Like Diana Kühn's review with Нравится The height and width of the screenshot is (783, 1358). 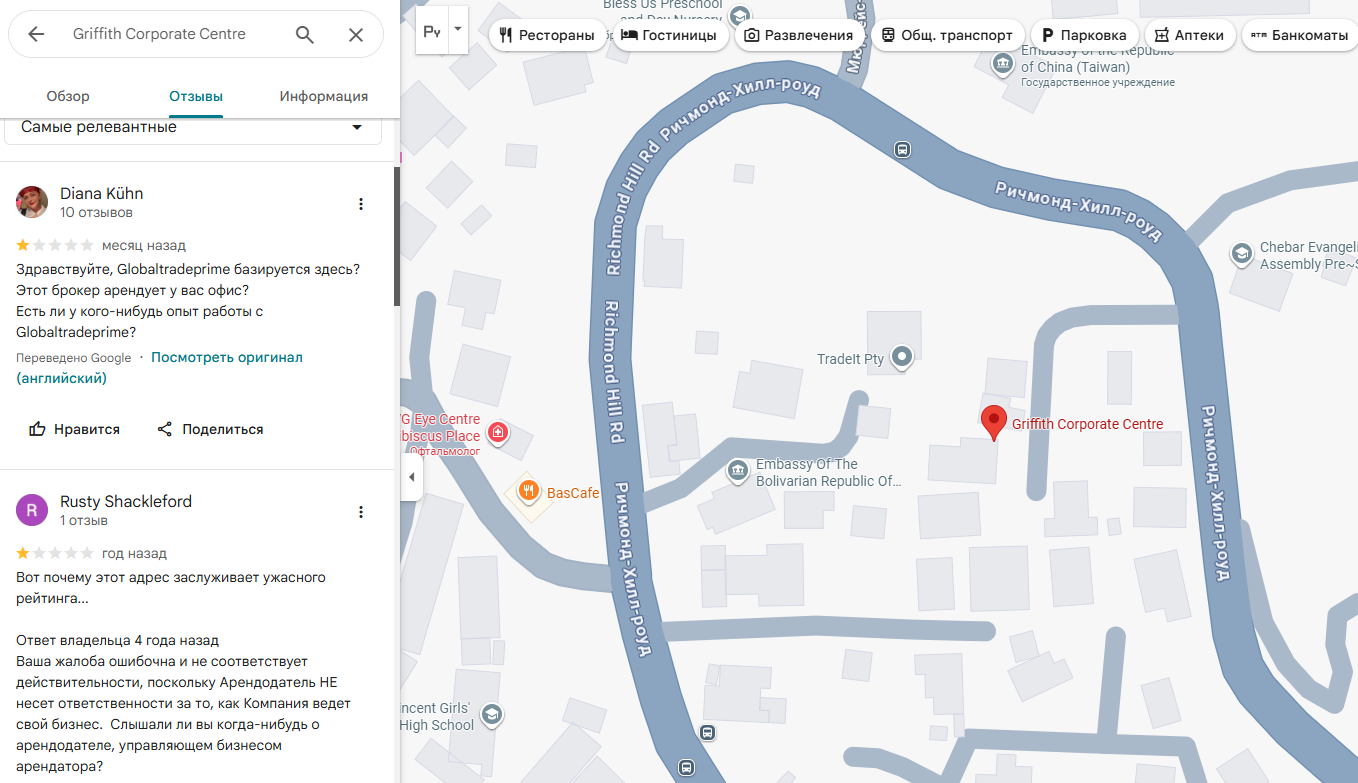tap(74, 429)
